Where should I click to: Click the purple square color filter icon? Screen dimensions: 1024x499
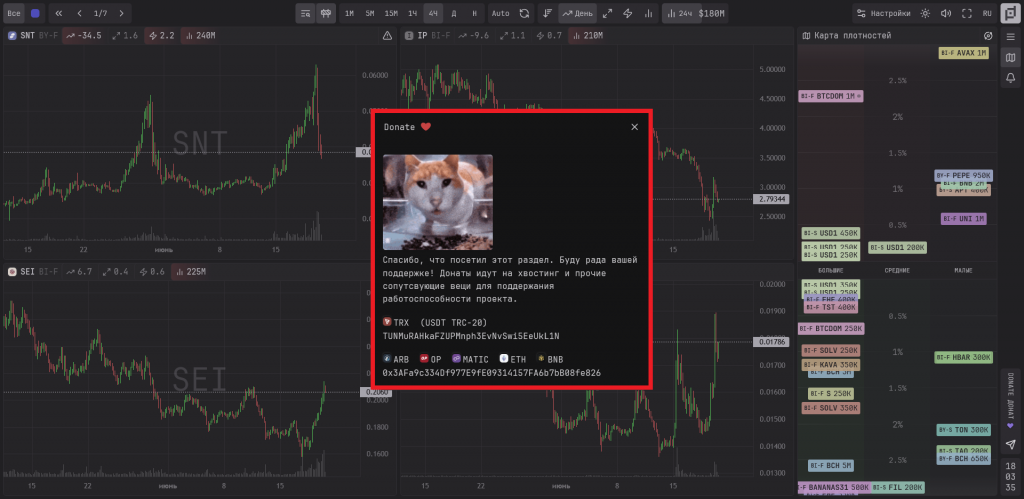click(35, 13)
